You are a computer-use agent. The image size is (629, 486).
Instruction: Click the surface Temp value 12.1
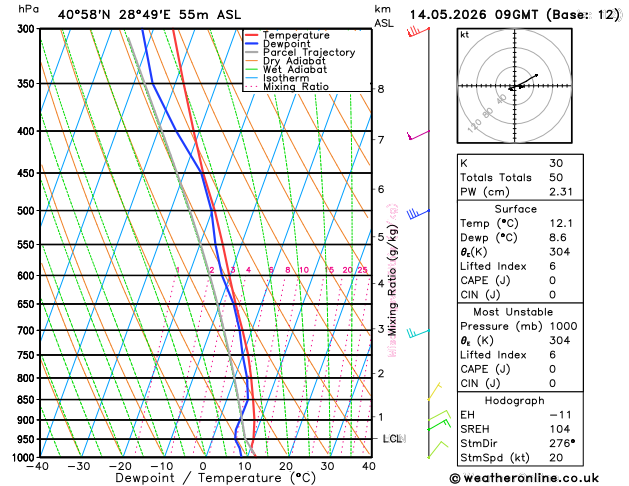(x=561, y=223)
